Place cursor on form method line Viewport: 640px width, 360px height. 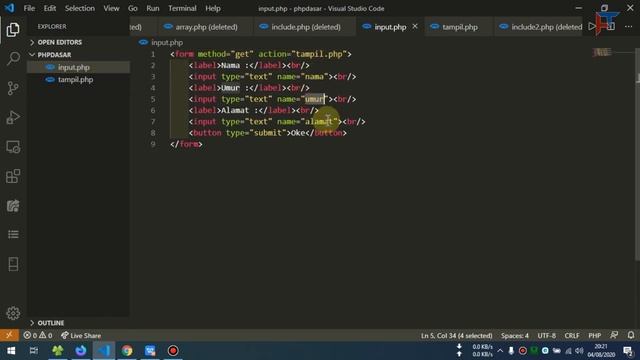coord(260,54)
